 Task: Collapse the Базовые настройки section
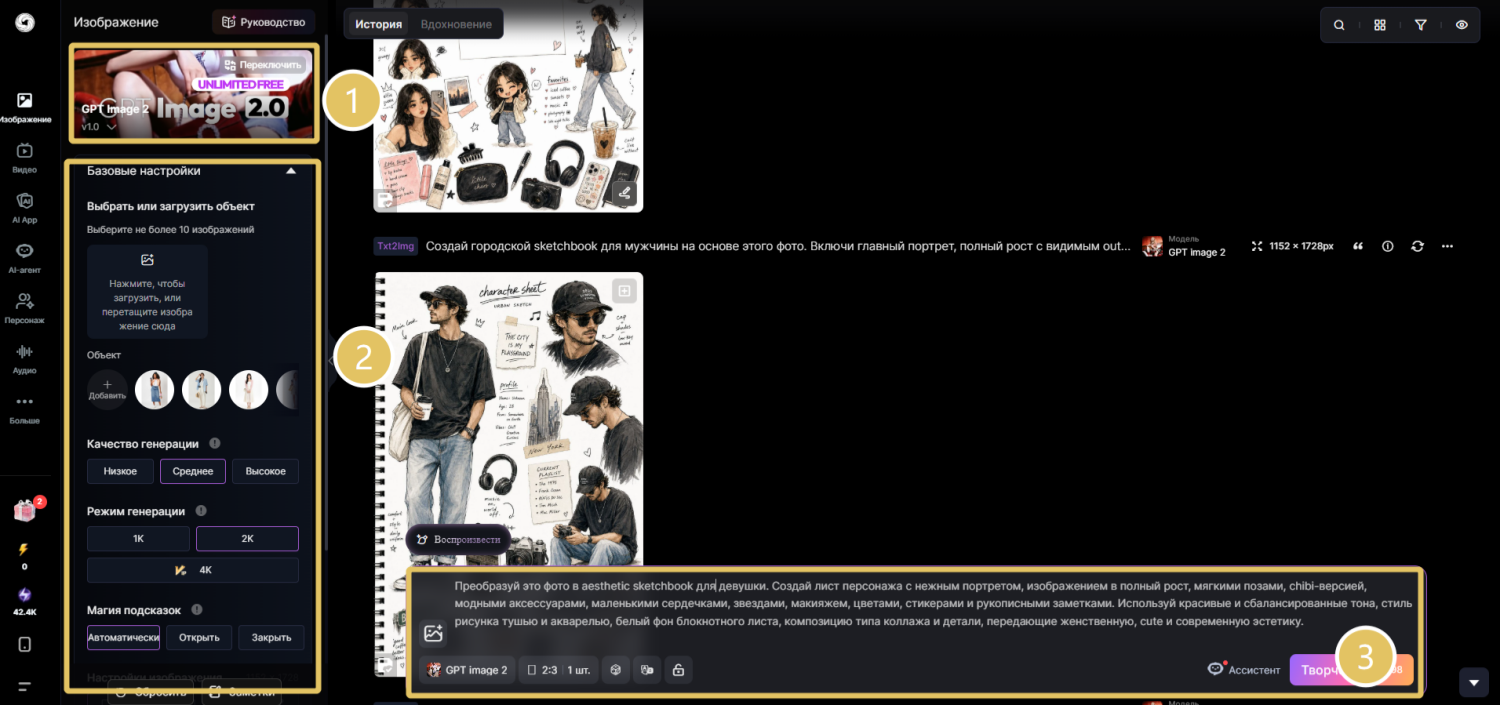(291, 171)
